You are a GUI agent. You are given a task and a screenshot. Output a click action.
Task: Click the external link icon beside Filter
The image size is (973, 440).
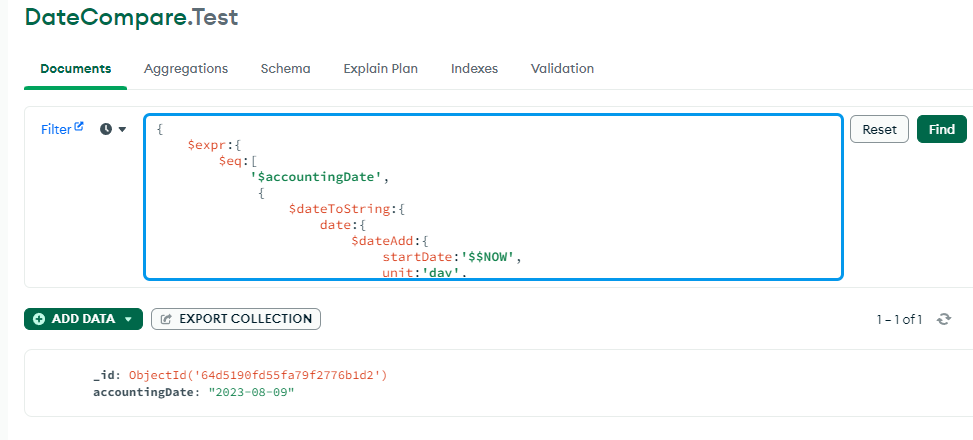pos(79,127)
